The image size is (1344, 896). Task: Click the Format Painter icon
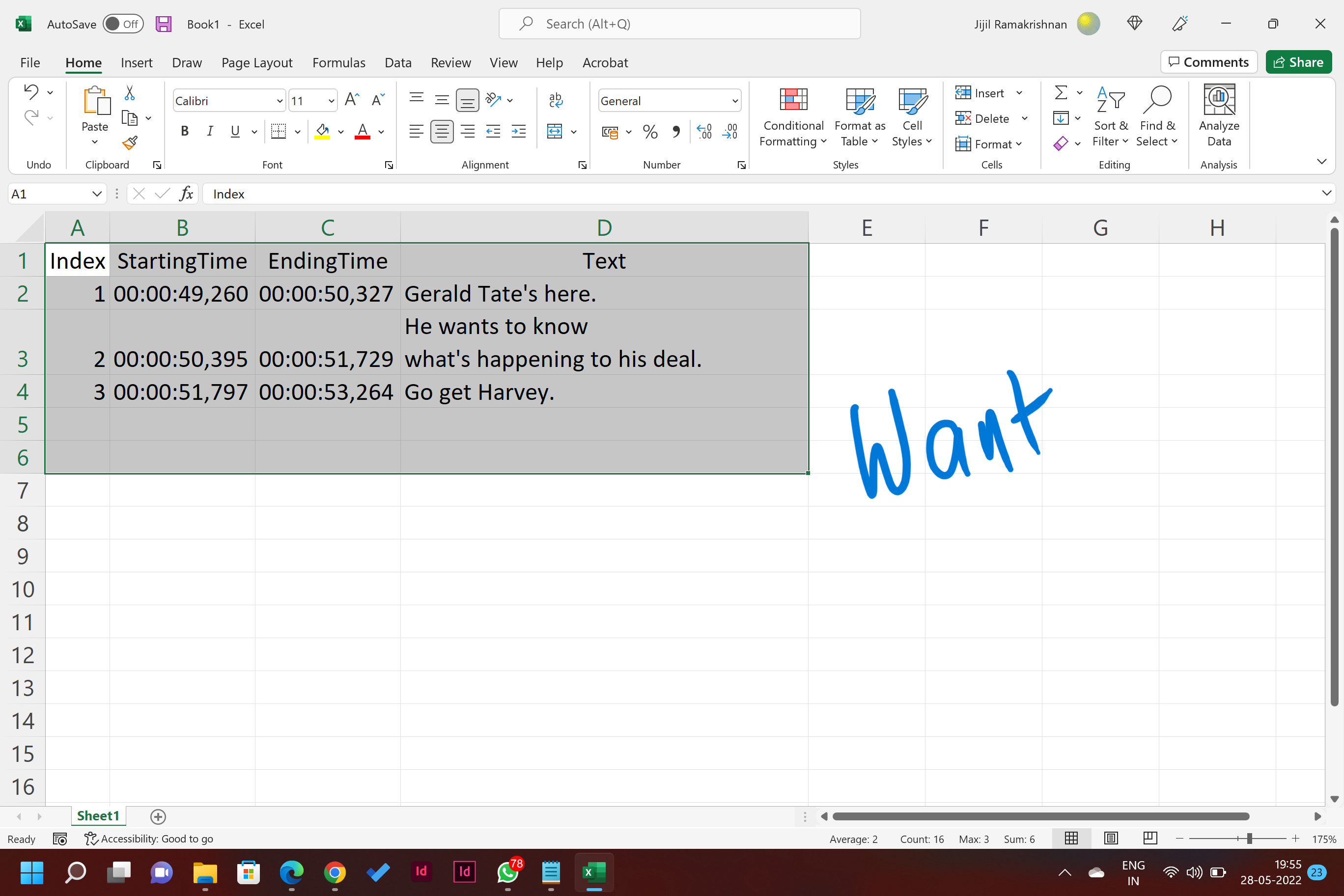click(130, 142)
